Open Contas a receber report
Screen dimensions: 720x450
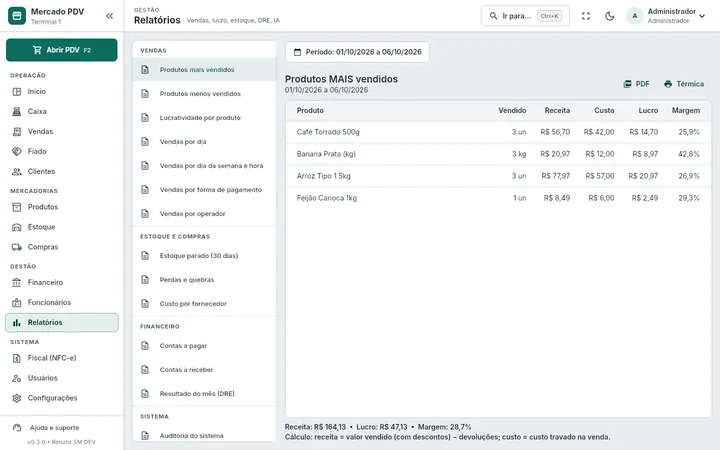204,370
